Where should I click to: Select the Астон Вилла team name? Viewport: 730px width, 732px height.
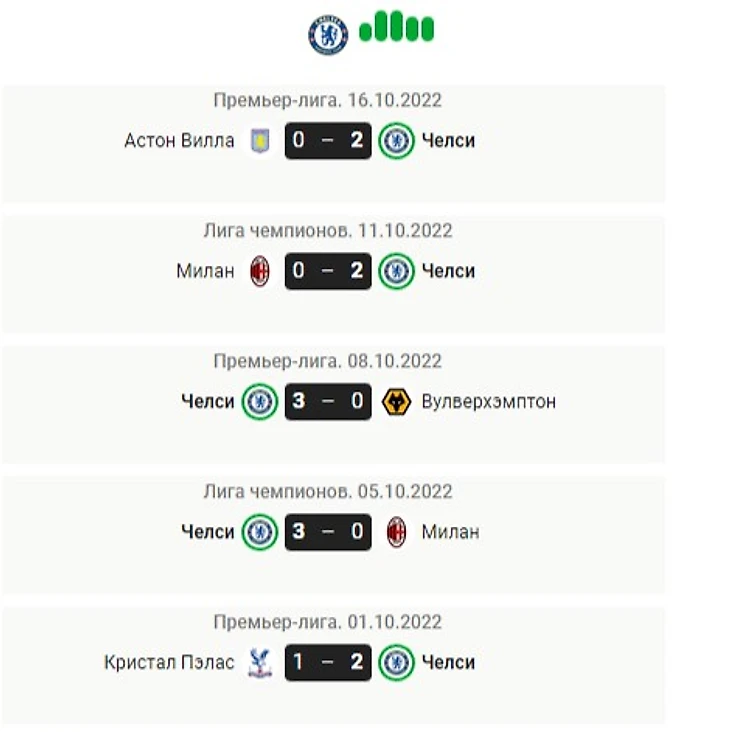click(179, 141)
